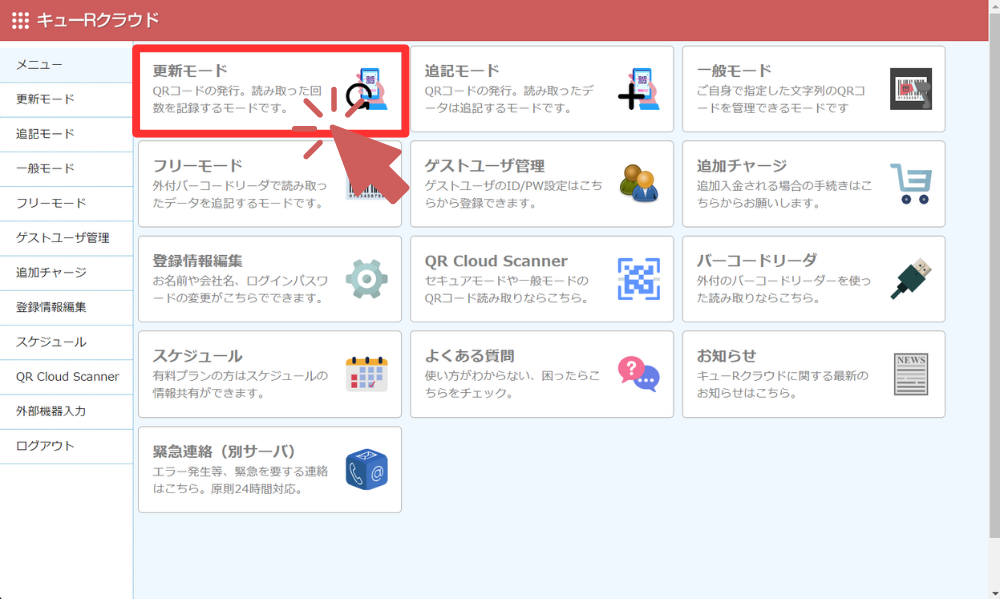Open ゲストユーザ管理 in the sidebar

pyautogui.click(x=66, y=238)
